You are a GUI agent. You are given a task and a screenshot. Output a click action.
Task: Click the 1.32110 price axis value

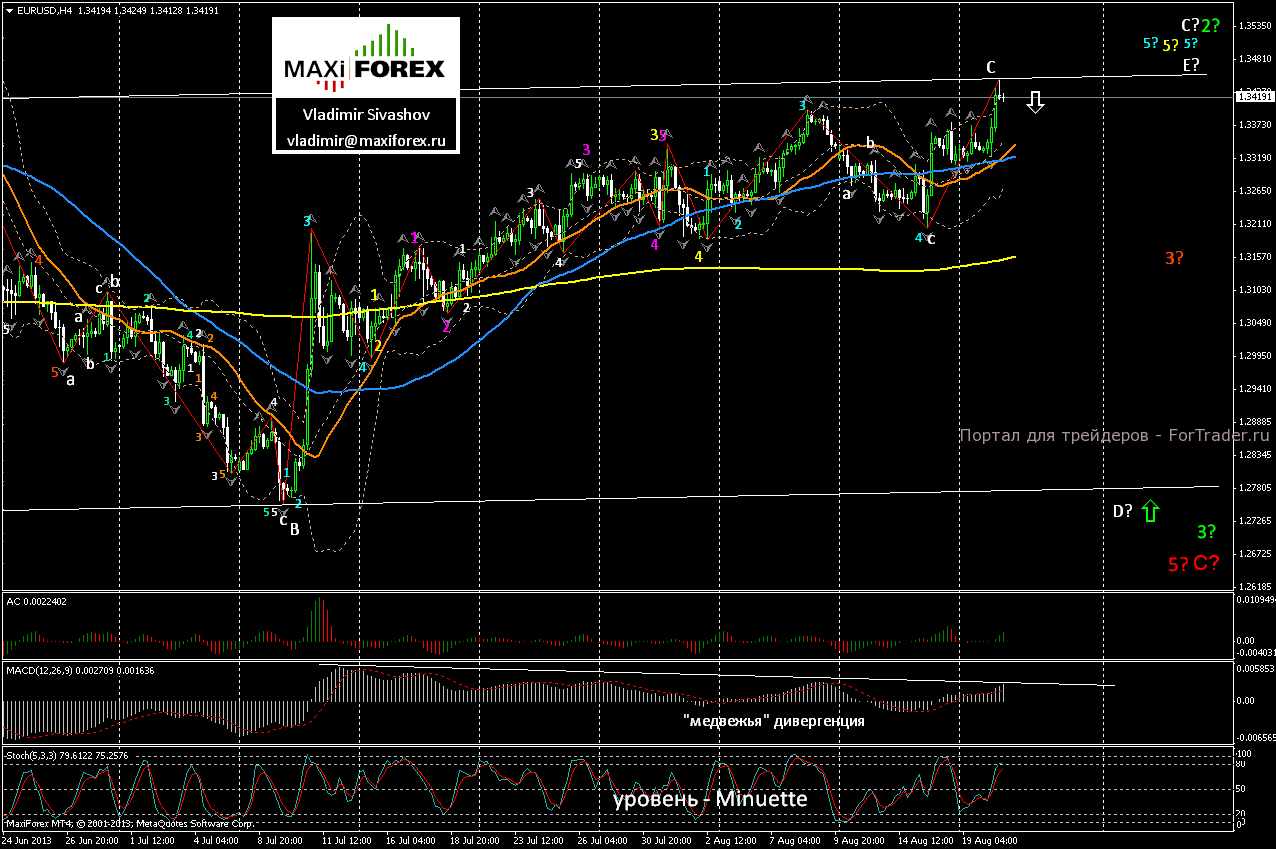point(1255,223)
